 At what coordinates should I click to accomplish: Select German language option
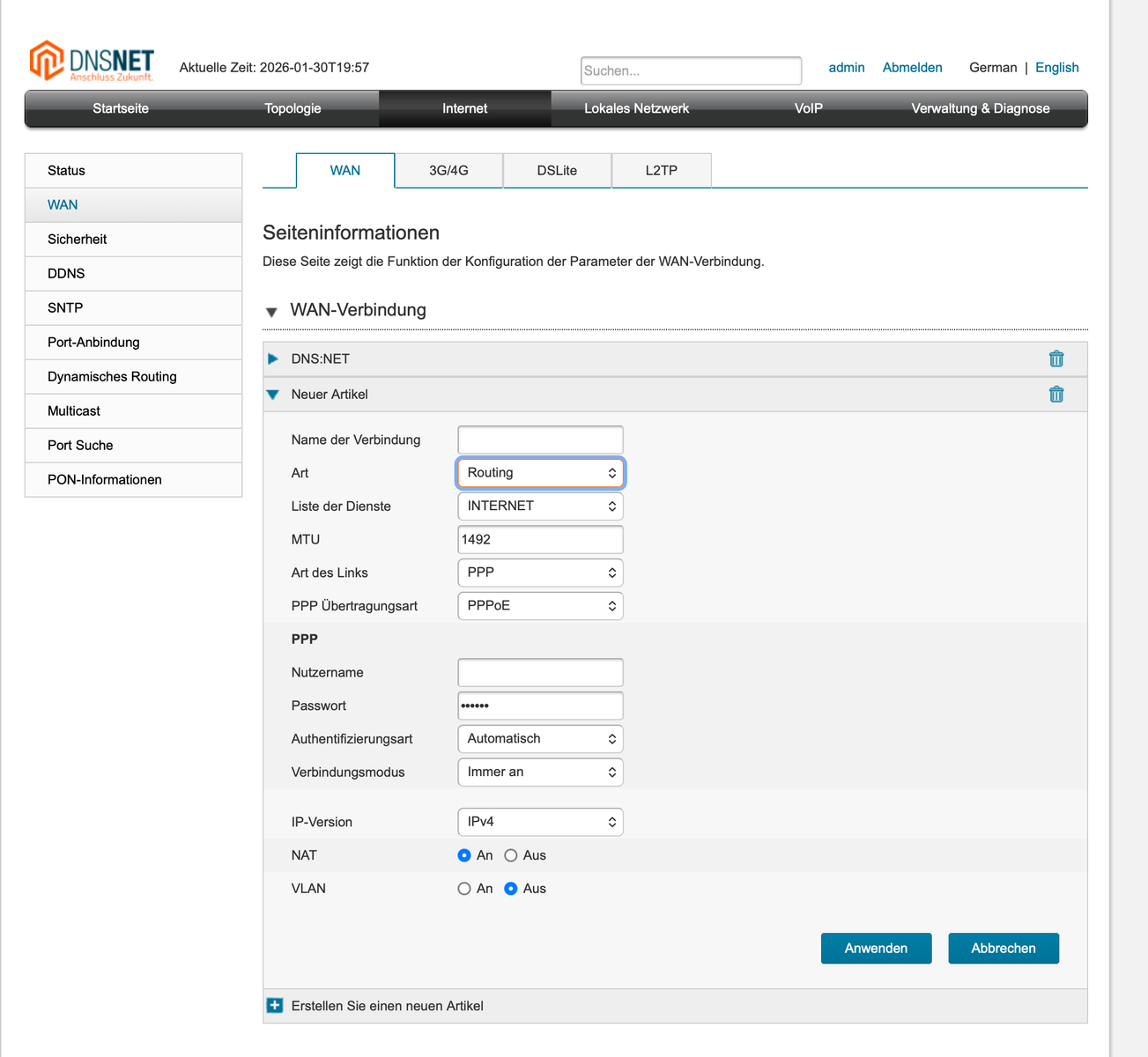[993, 67]
